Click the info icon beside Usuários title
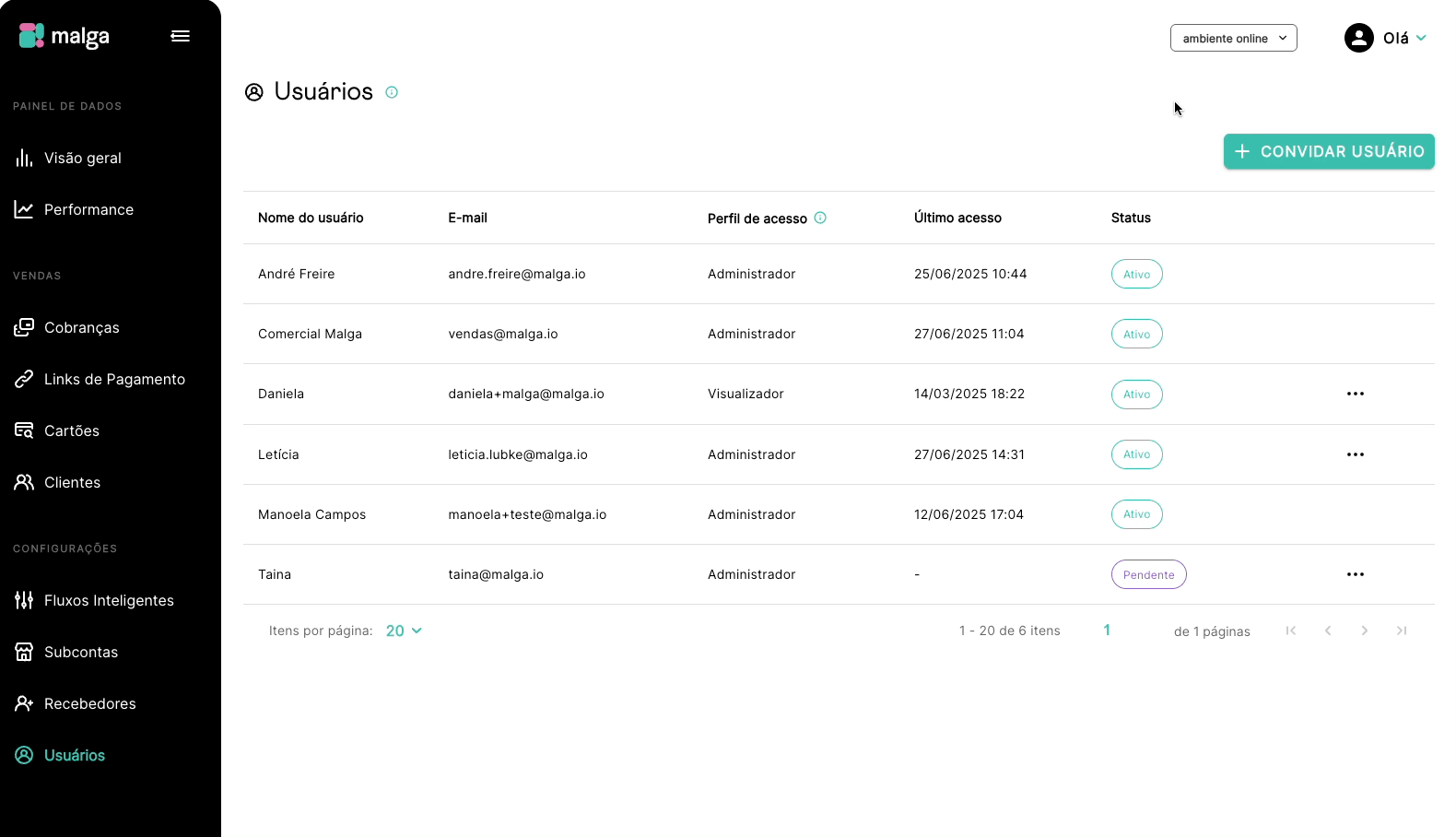The image size is (1456, 837). pyautogui.click(x=392, y=92)
